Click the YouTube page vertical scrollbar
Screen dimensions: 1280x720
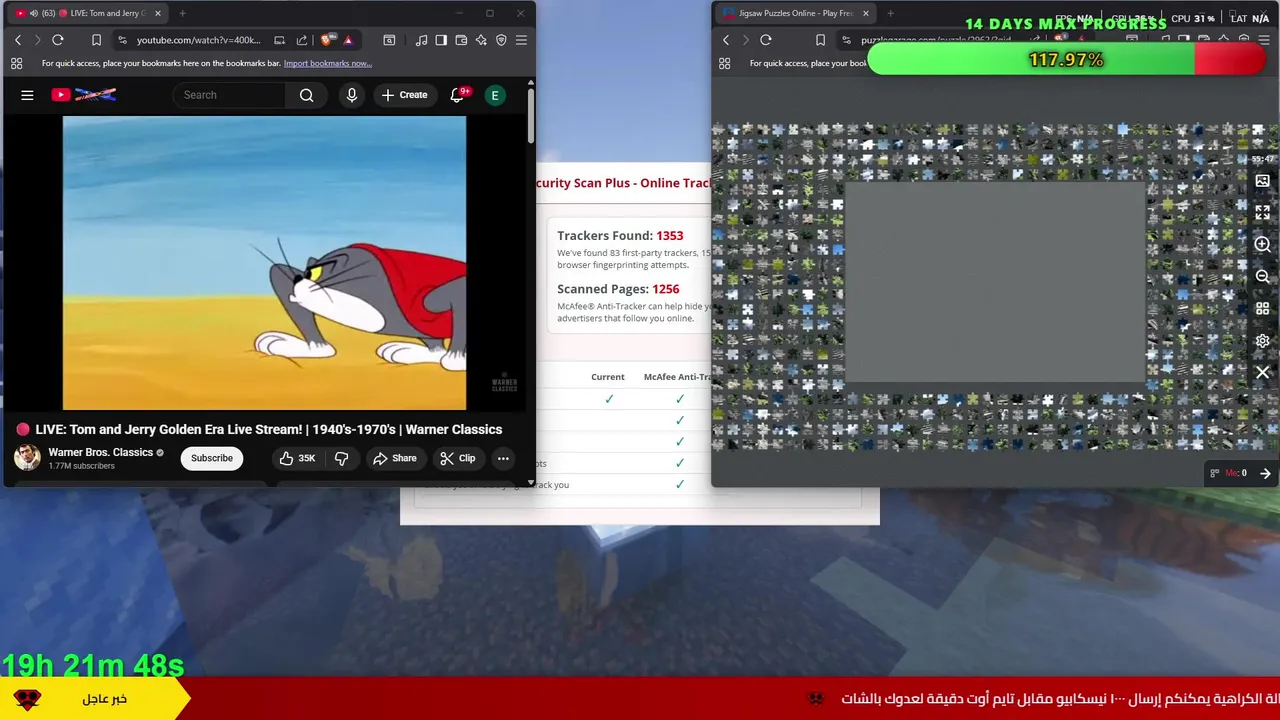pyautogui.click(x=530, y=116)
